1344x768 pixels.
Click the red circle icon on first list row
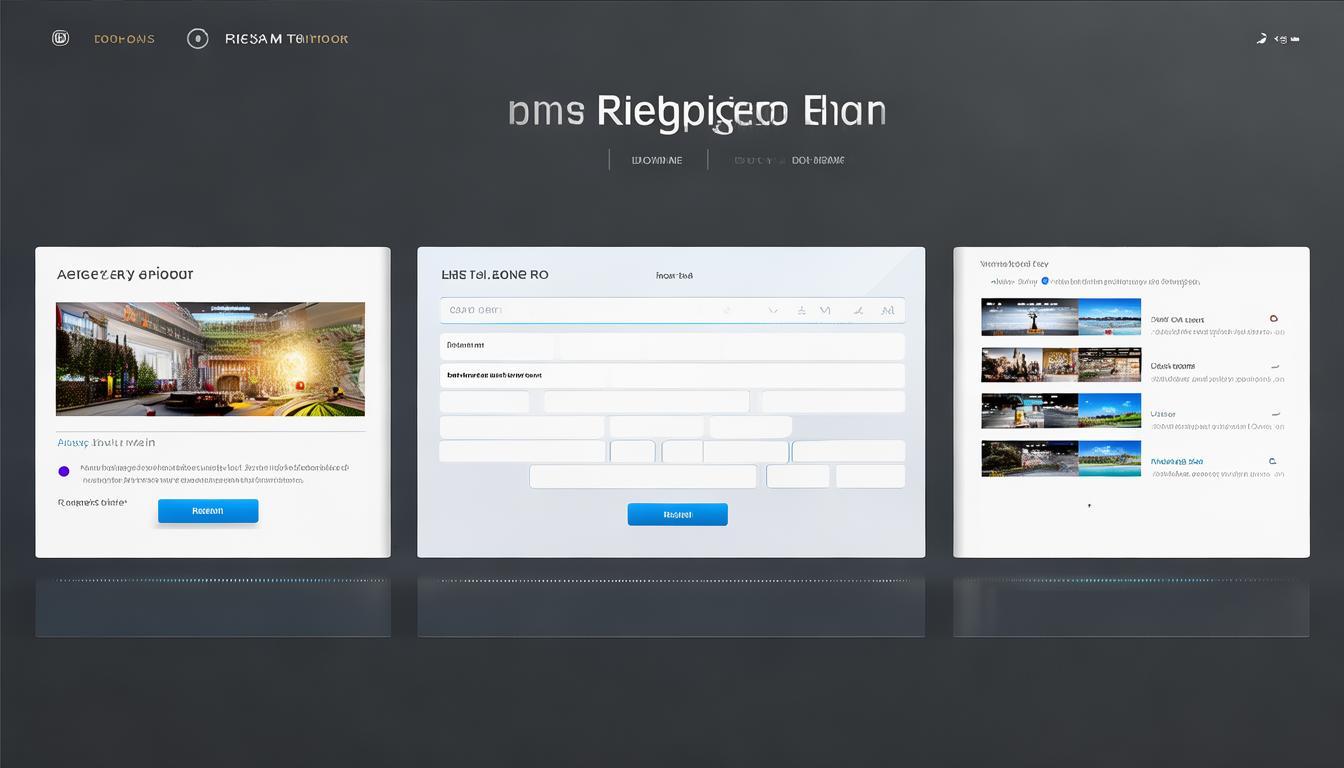[1273, 319]
